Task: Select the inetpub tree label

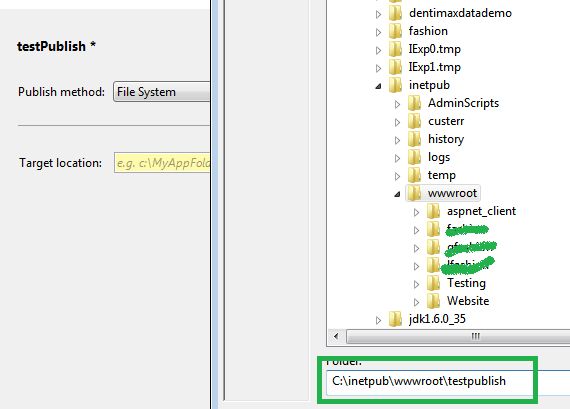Action: pyautogui.click(x=429, y=85)
